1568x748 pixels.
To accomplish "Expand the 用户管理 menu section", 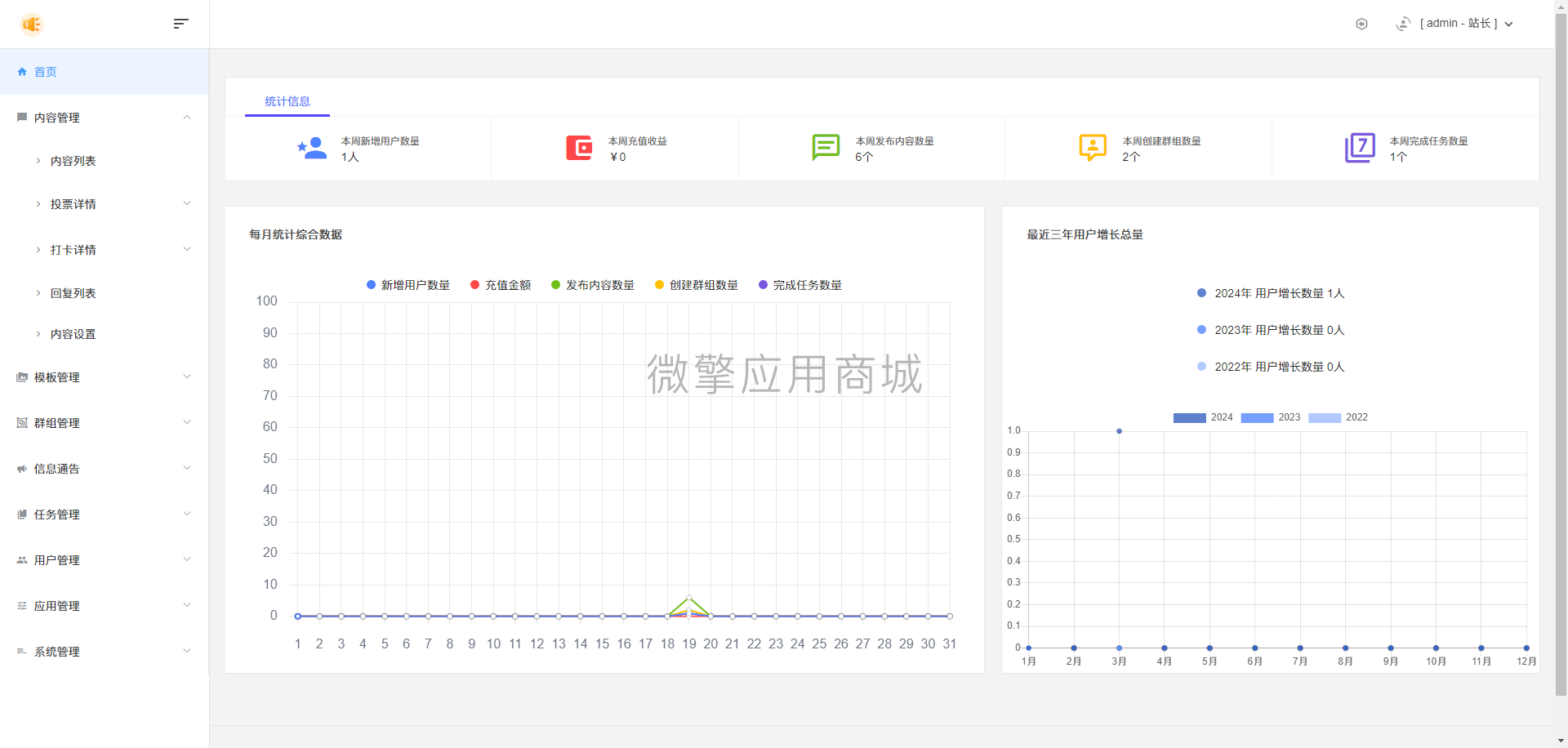I will (x=187, y=560).
